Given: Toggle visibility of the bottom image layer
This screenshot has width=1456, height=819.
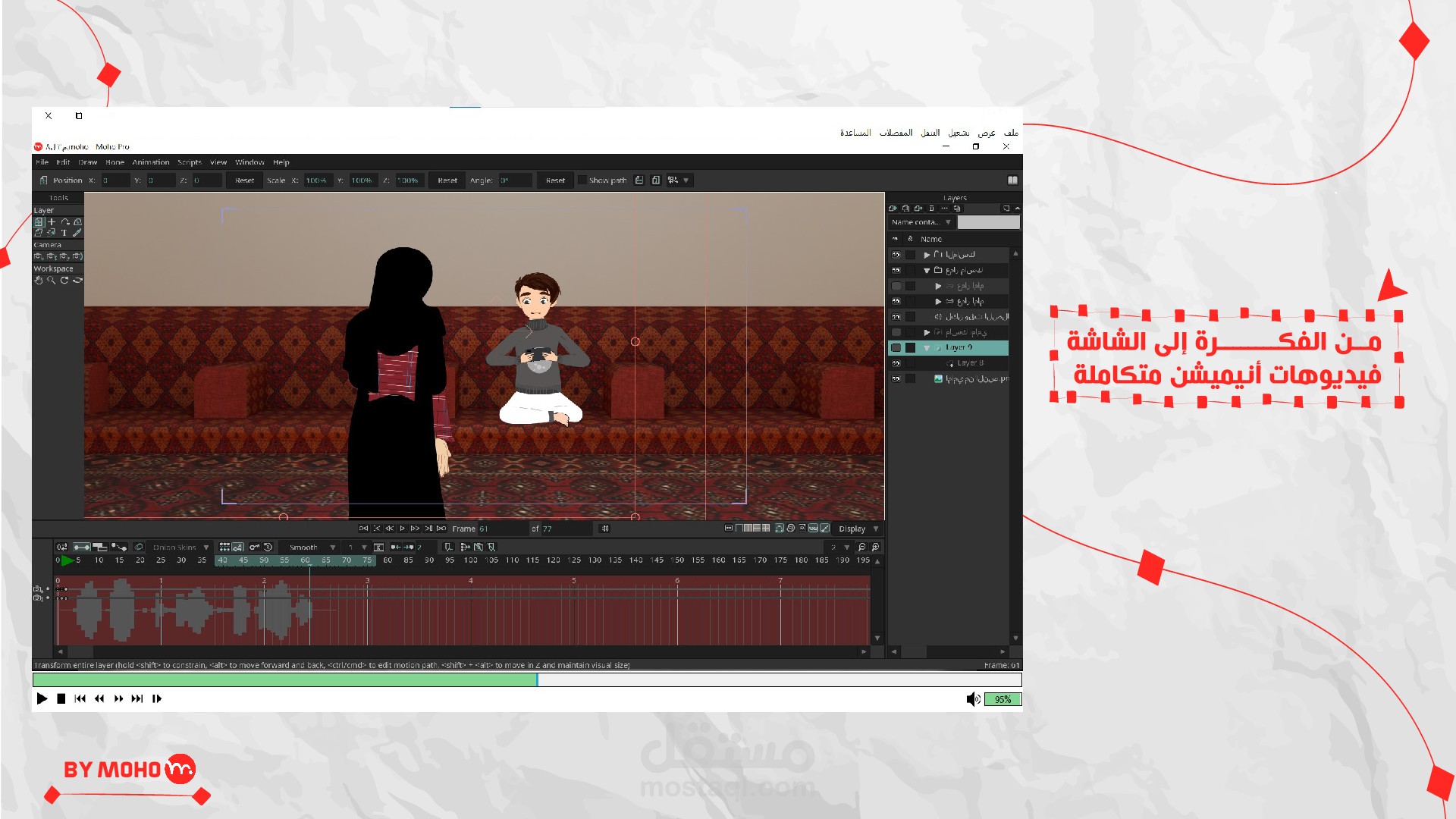Looking at the screenshot, I should point(896,378).
